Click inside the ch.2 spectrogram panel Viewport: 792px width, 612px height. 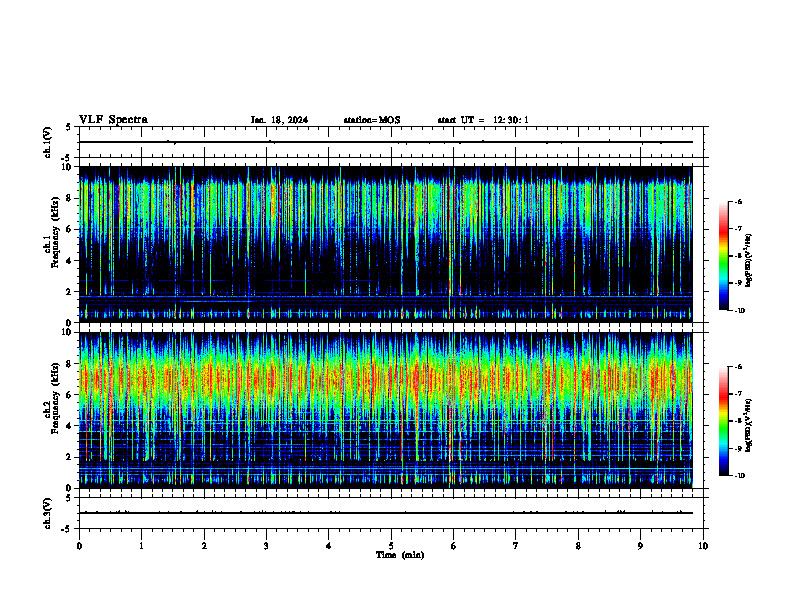tap(386, 410)
